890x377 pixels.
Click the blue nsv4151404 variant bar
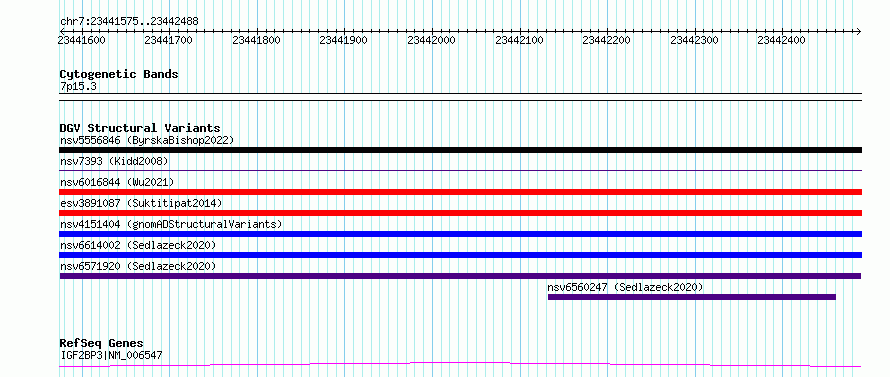(x=460, y=234)
